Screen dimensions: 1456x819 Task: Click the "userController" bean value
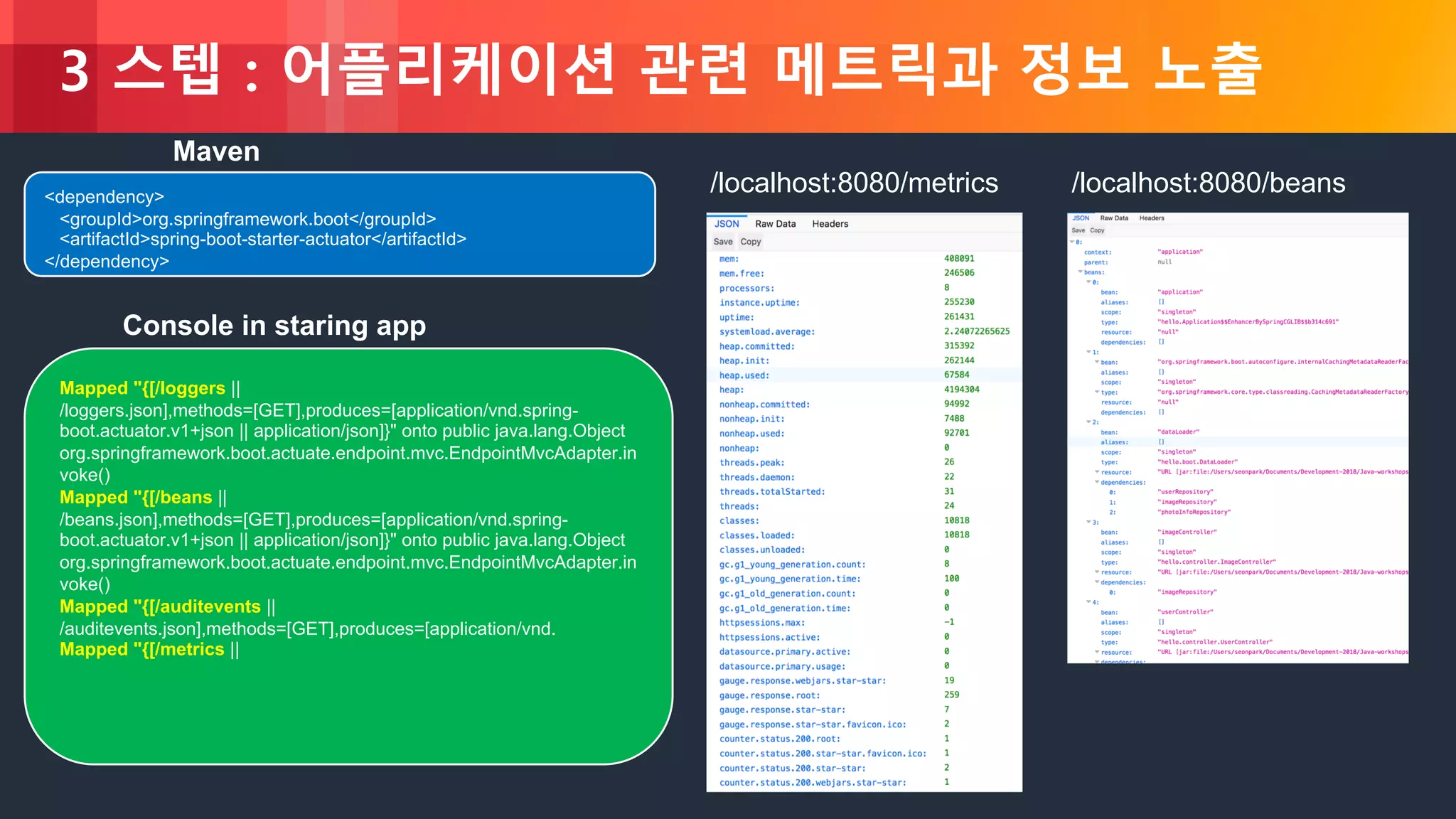(x=1185, y=612)
